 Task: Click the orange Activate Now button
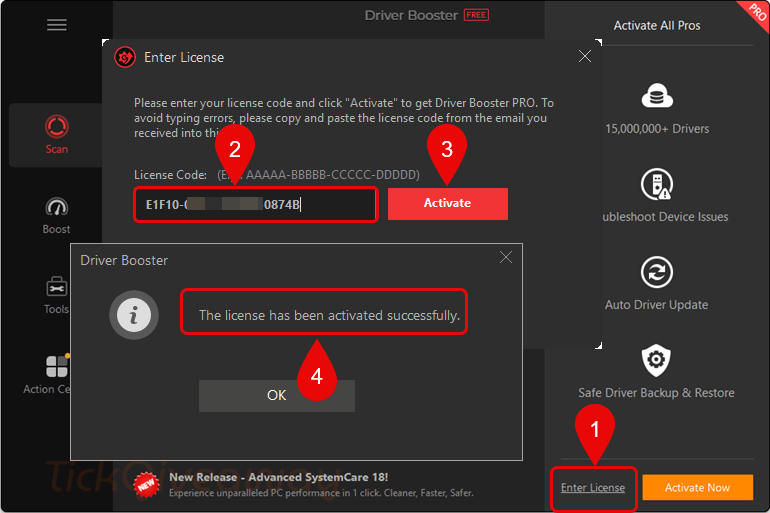(697, 487)
